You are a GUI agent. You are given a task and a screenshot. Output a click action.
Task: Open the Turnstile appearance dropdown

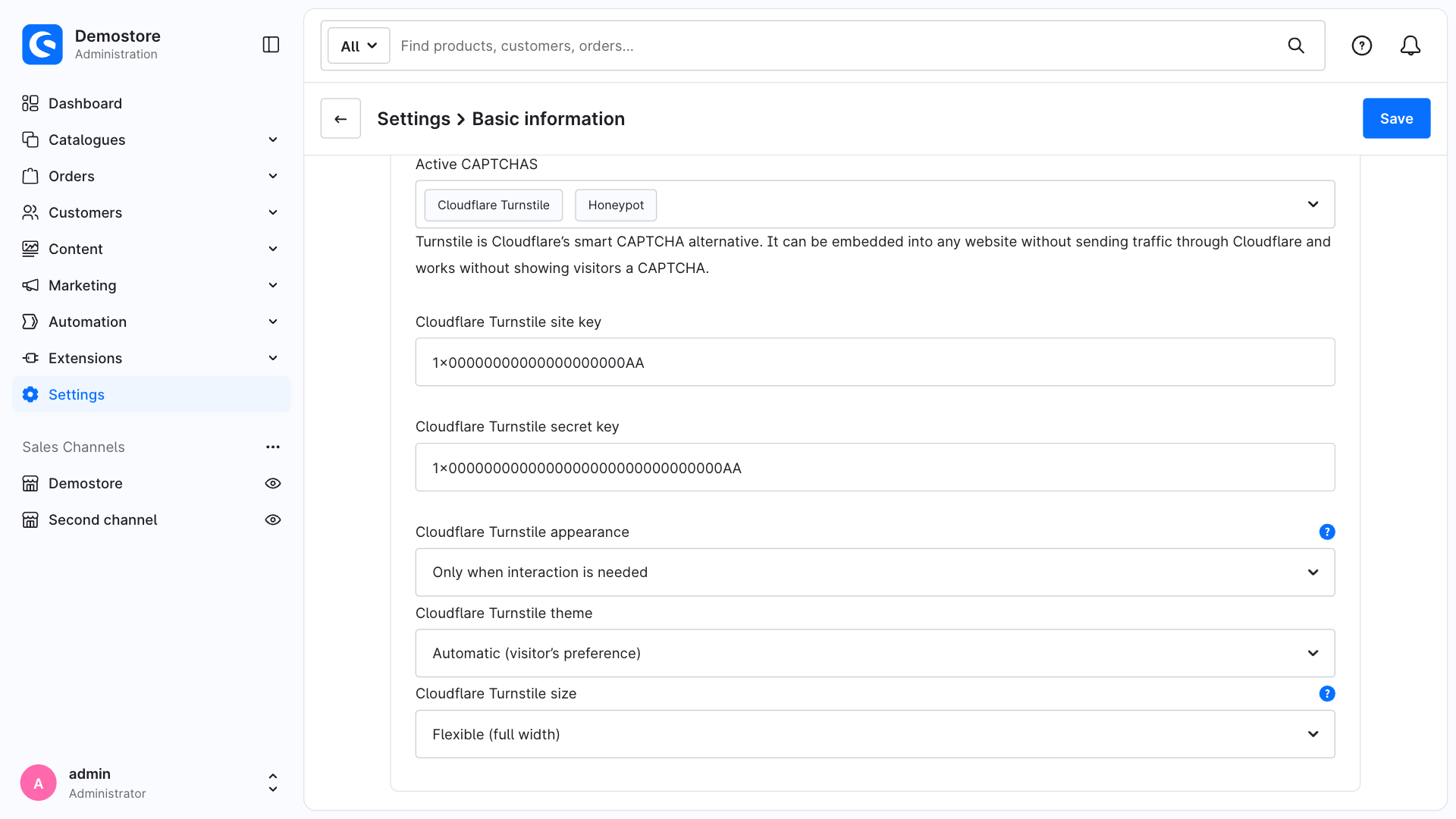[875, 573]
